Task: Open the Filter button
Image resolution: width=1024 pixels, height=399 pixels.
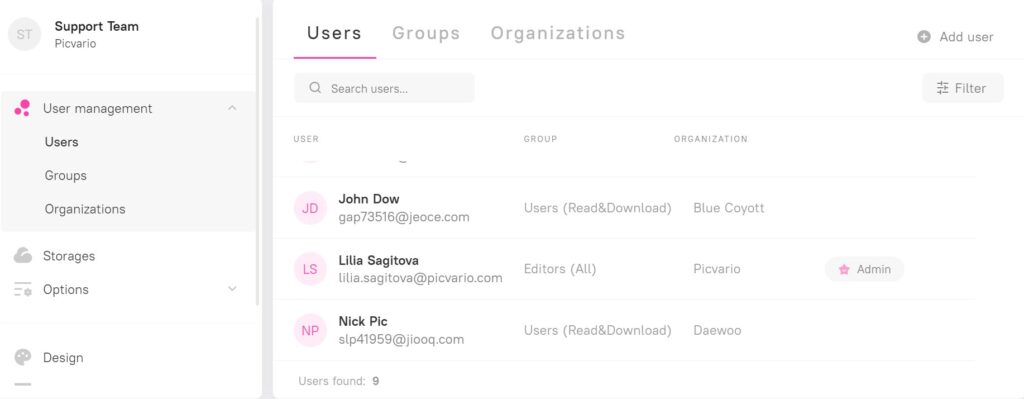Action: click(963, 88)
